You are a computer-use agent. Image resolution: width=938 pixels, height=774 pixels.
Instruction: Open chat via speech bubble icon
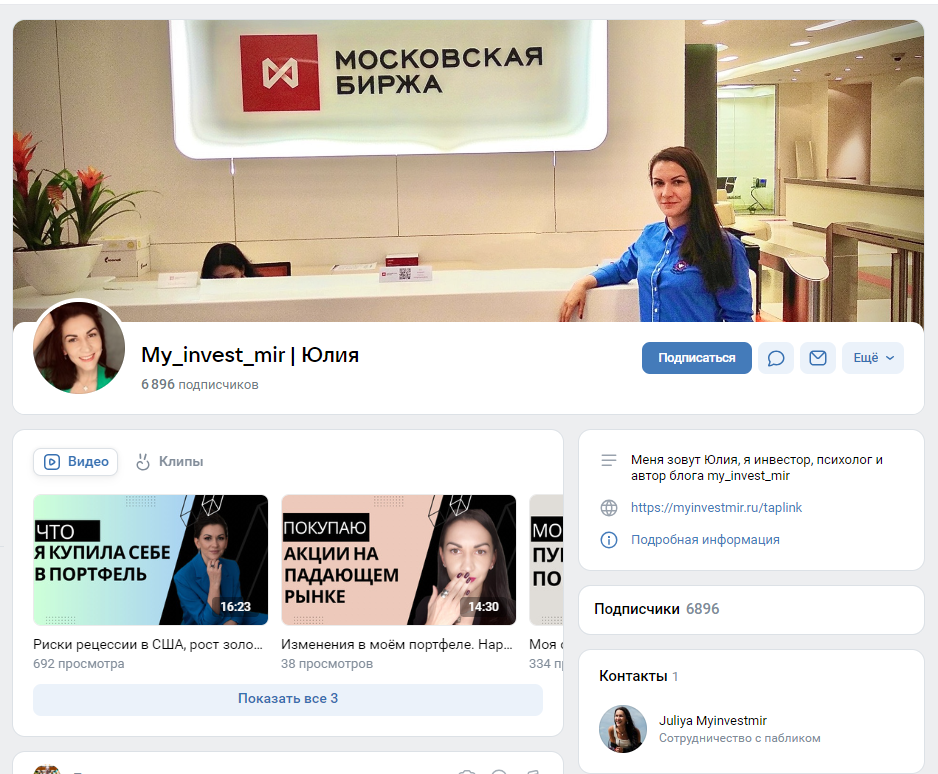click(776, 358)
